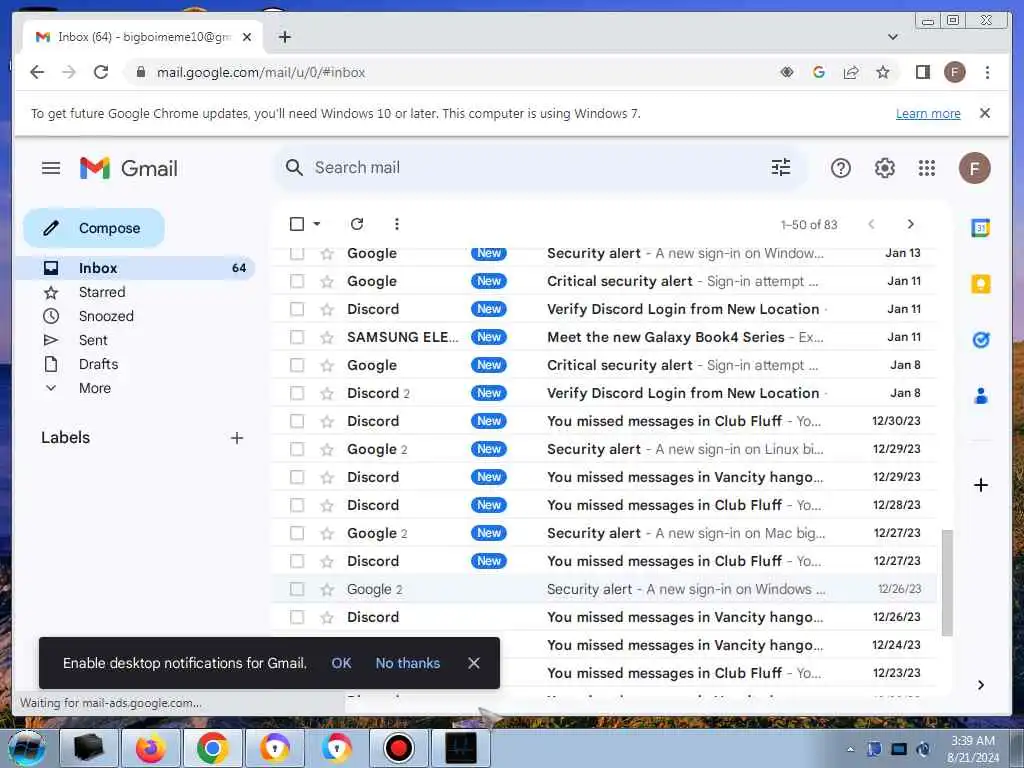Switch to the Inbox (64) browser tab
The image size is (1024, 768).
[142, 37]
